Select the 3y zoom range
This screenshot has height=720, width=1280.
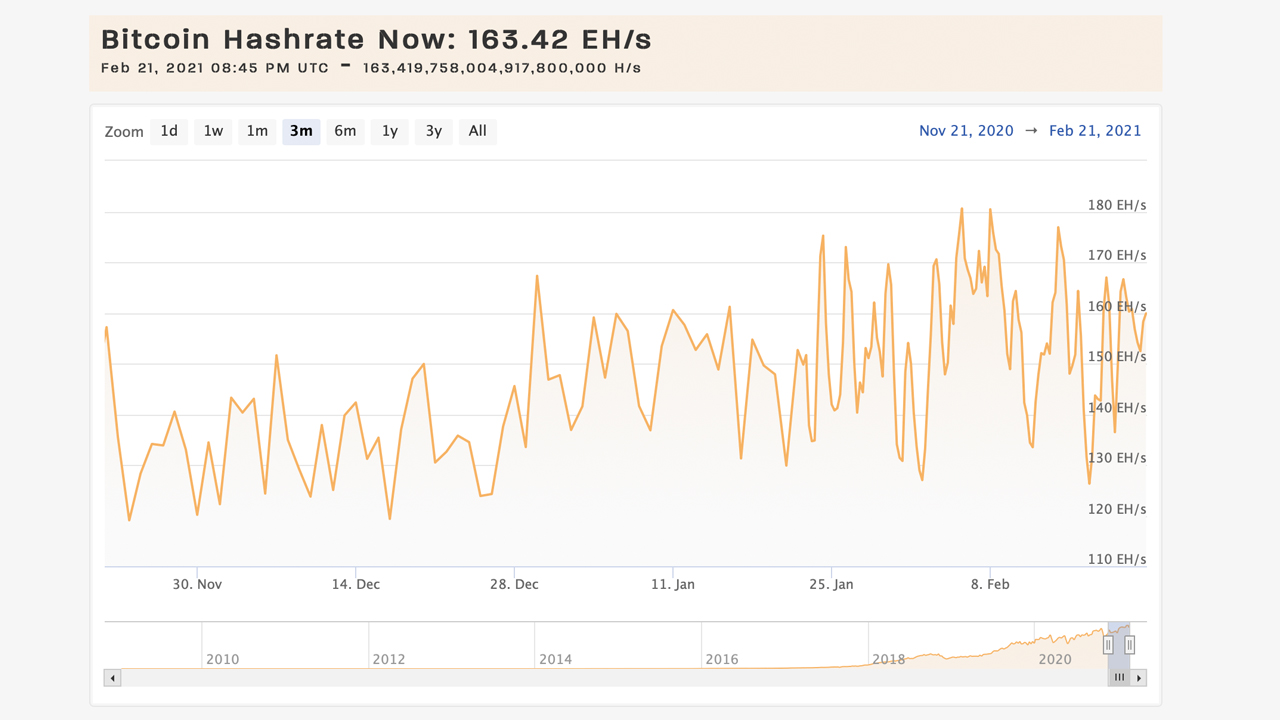pos(433,131)
